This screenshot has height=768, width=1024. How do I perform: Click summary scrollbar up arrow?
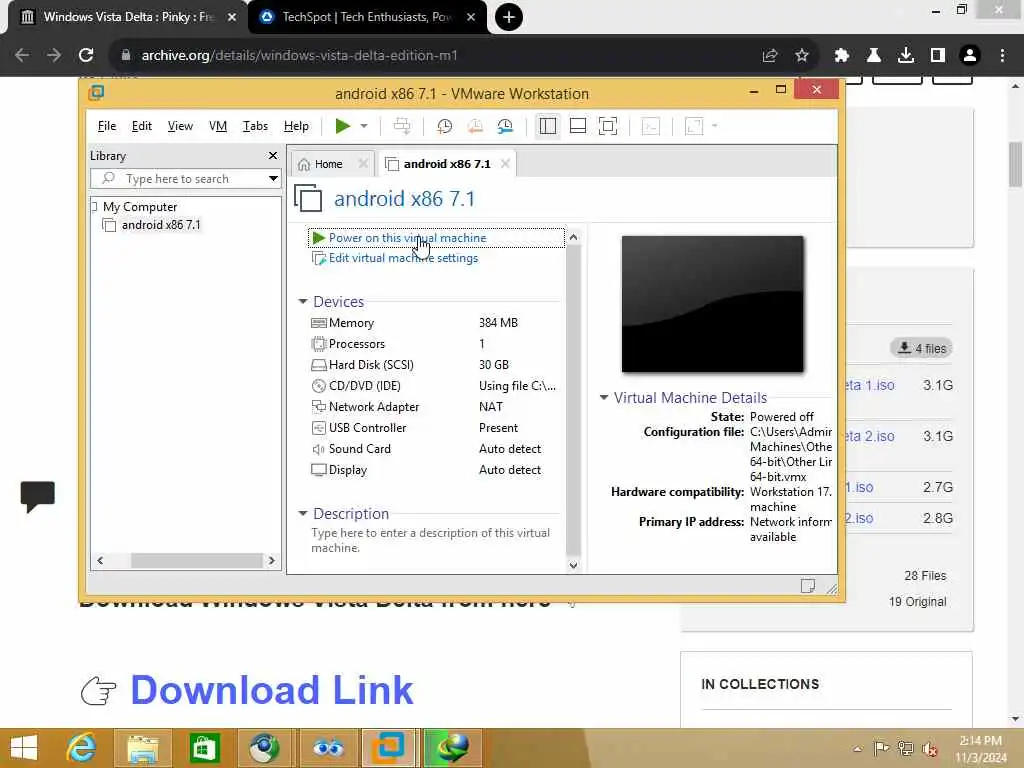(573, 237)
